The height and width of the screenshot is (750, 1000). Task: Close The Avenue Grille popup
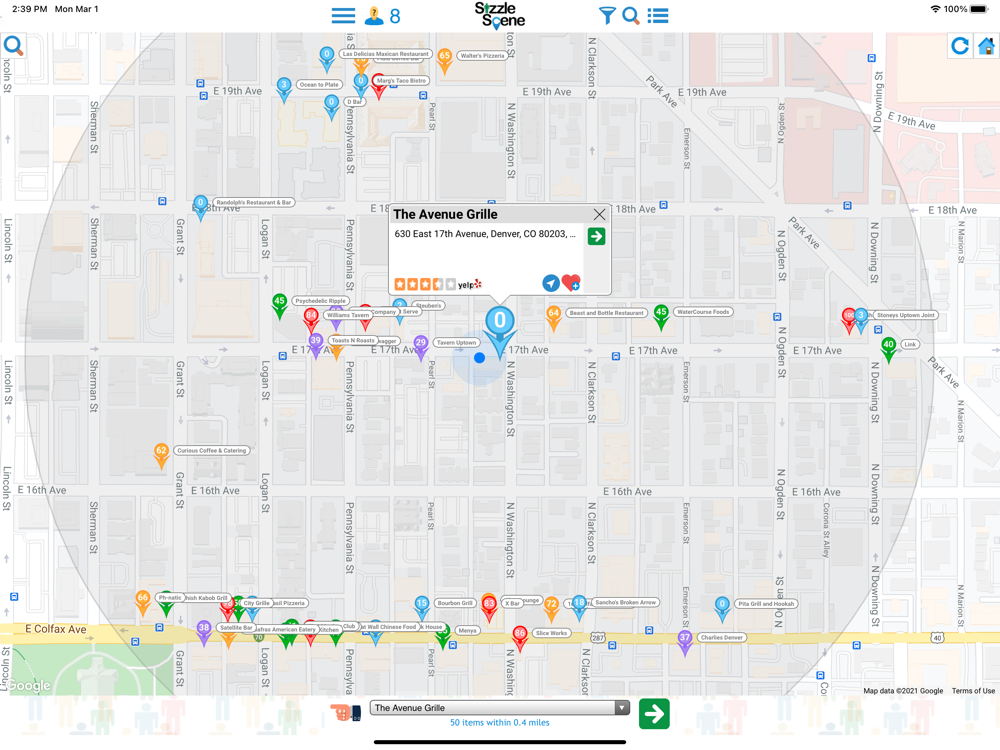click(x=599, y=214)
